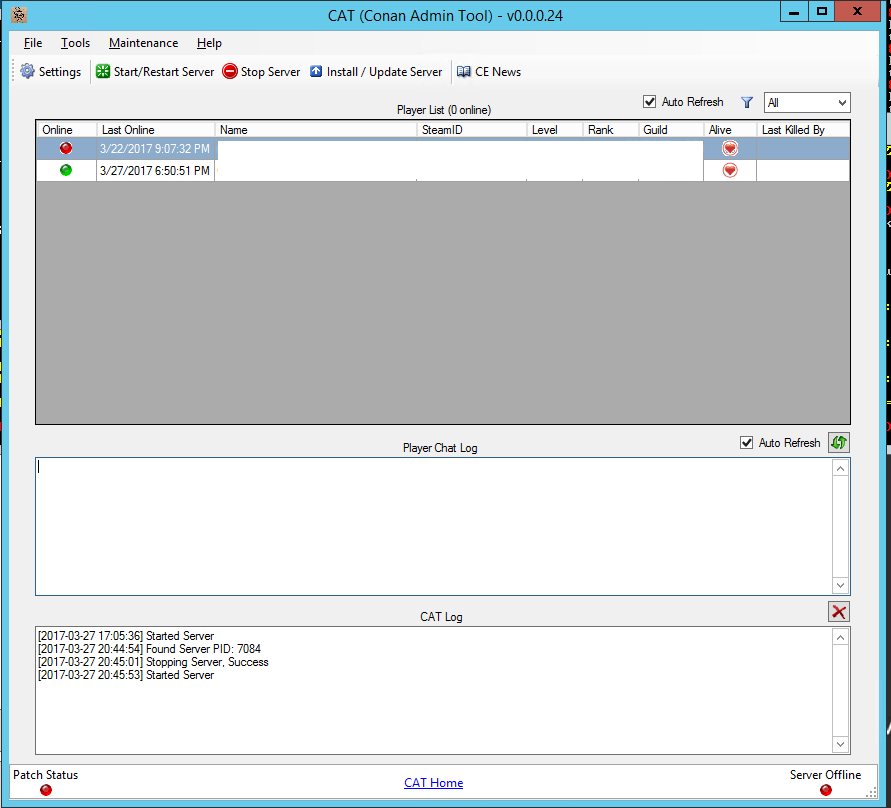Open CE News from toolbar
The image size is (891, 808).
click(x=489, y=72)
